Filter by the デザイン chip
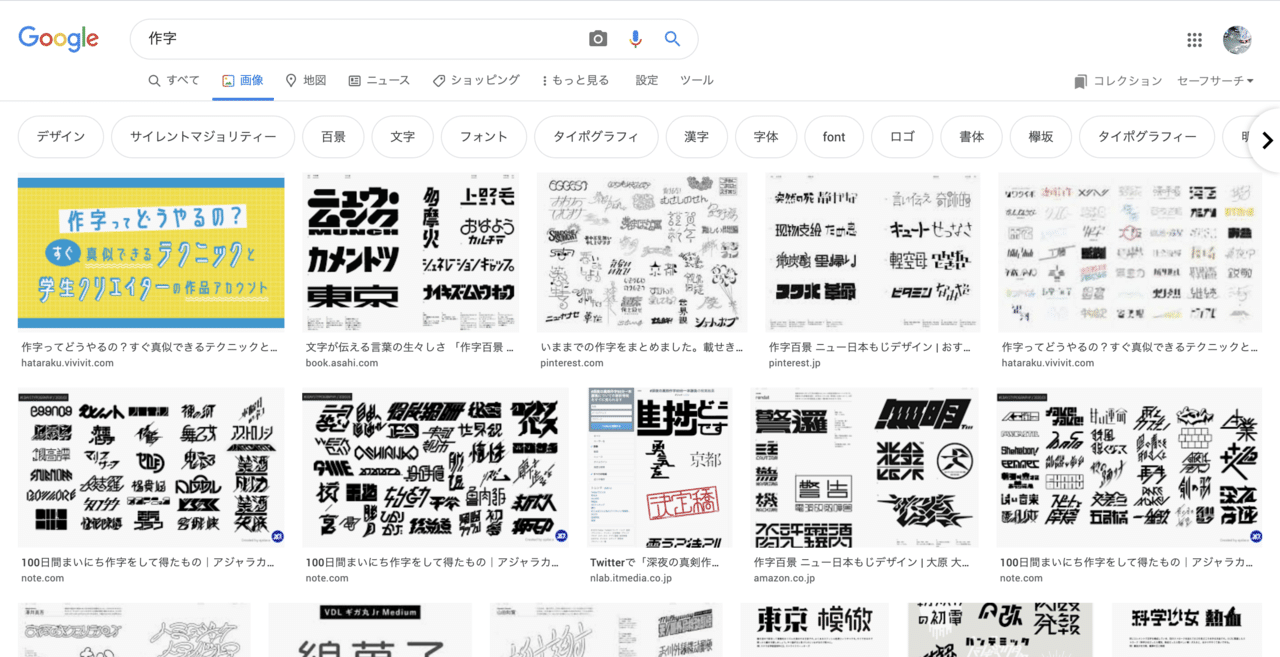Image resolution: width=1280 pixels, height=657 pixels. [x=61, y=137]
